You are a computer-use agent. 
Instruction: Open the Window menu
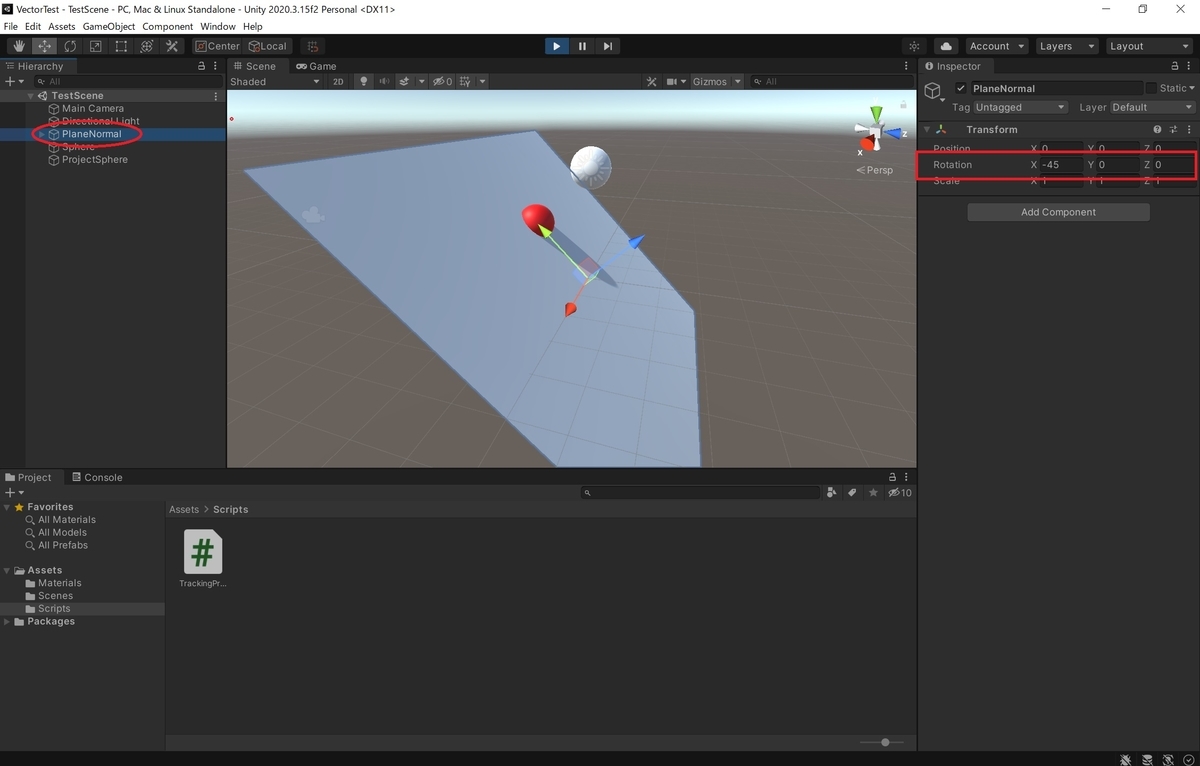(x=218, y=26)
